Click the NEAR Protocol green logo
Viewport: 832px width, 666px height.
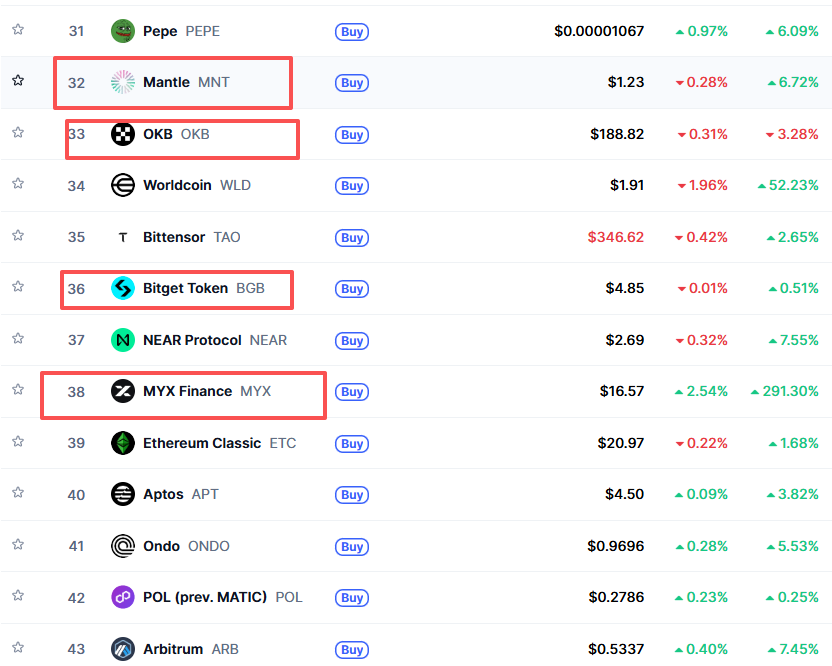(x=123, y=340)
